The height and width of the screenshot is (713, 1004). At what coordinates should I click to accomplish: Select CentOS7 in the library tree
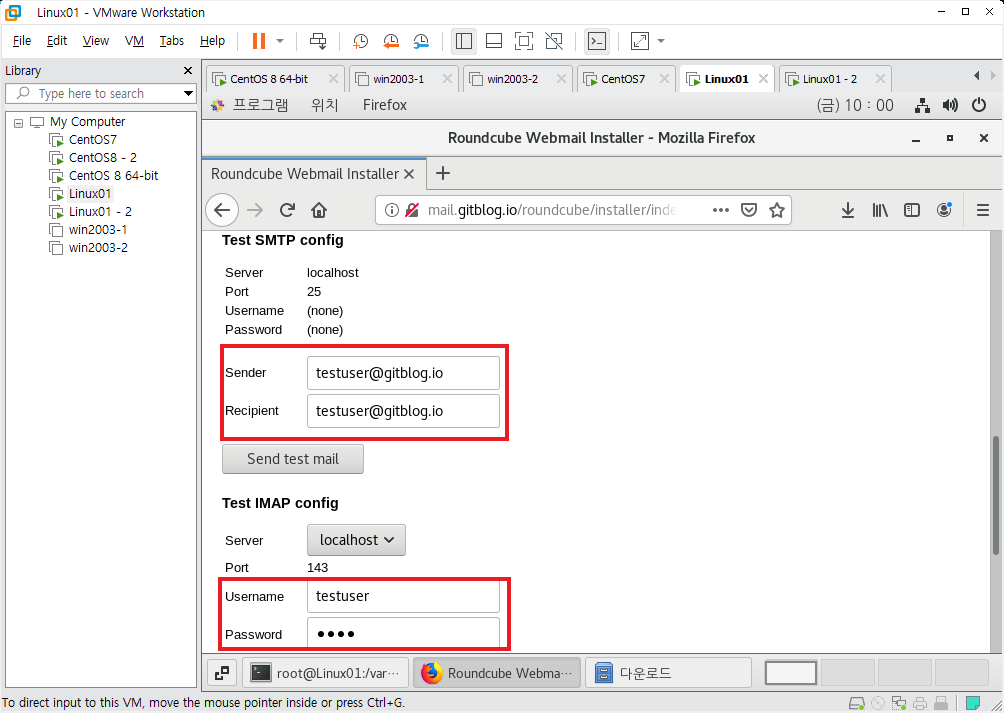(92, 140)
